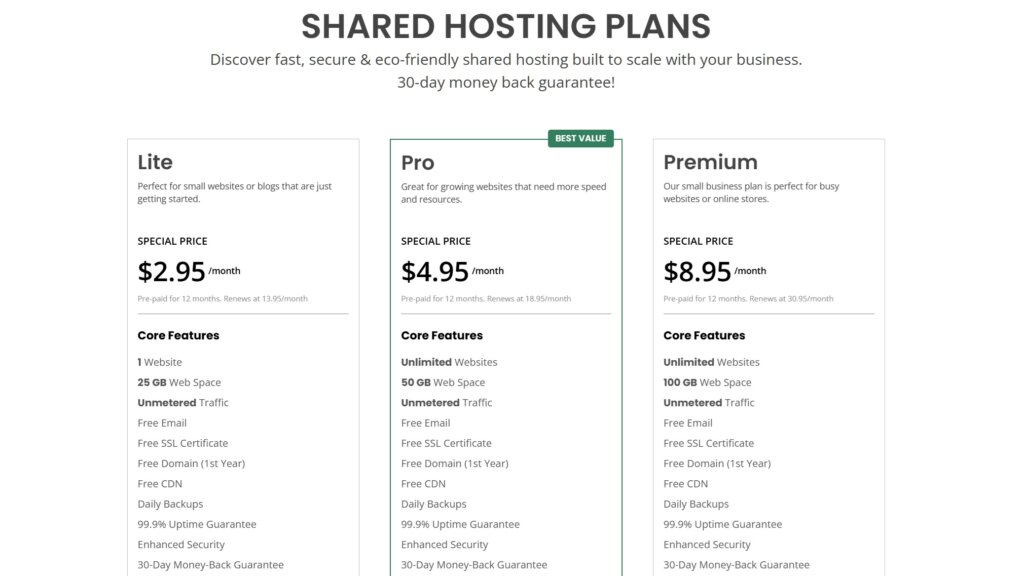1024x576 pixels.
Task: Click Premium plan's Core Features heading
Action: (704, 335)
